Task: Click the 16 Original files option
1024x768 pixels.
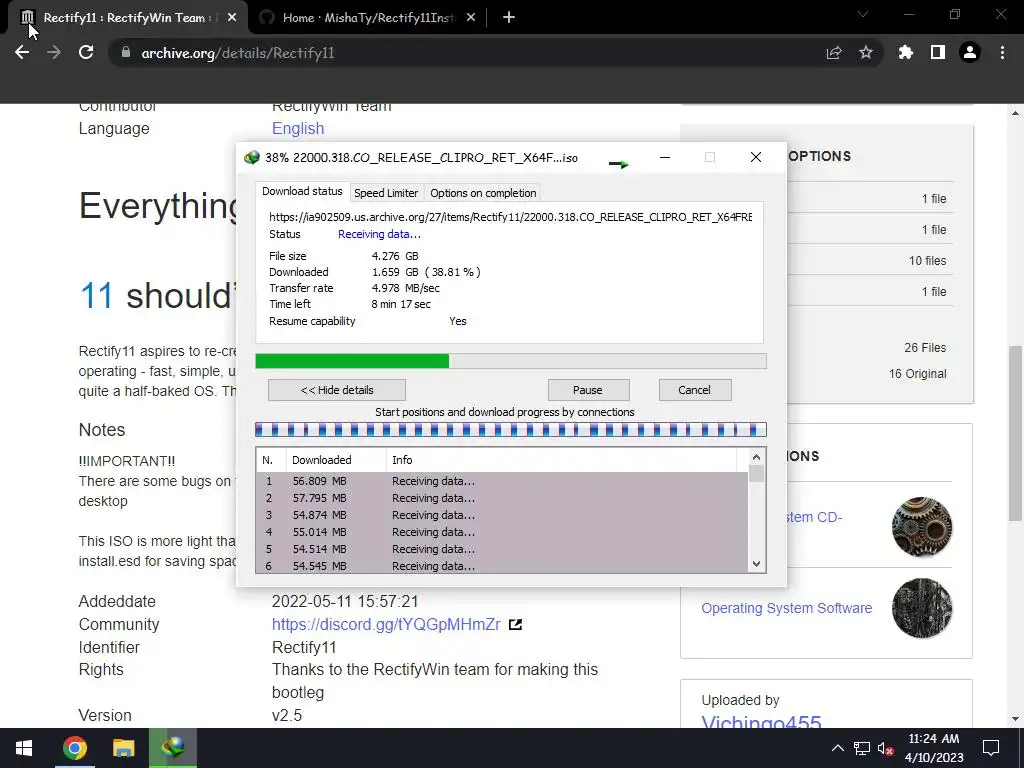Action: 917,374
